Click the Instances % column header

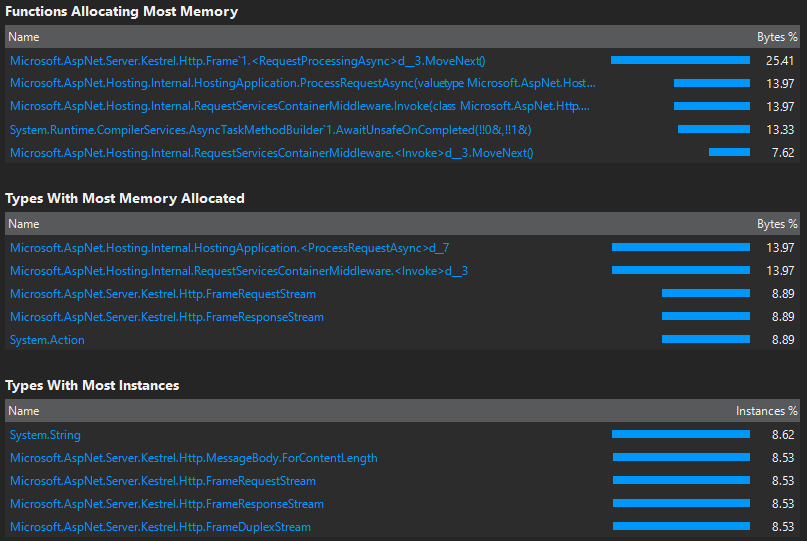coord(766,411)
